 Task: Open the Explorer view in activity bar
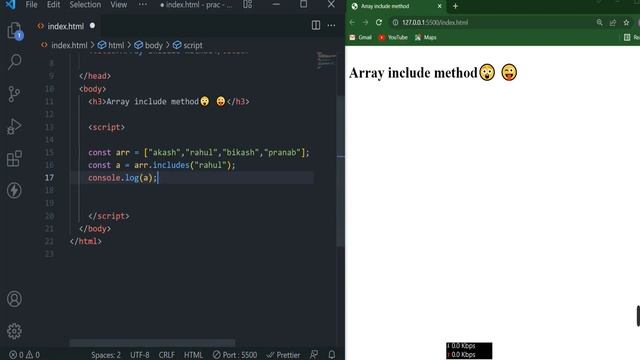pos(15,31)
